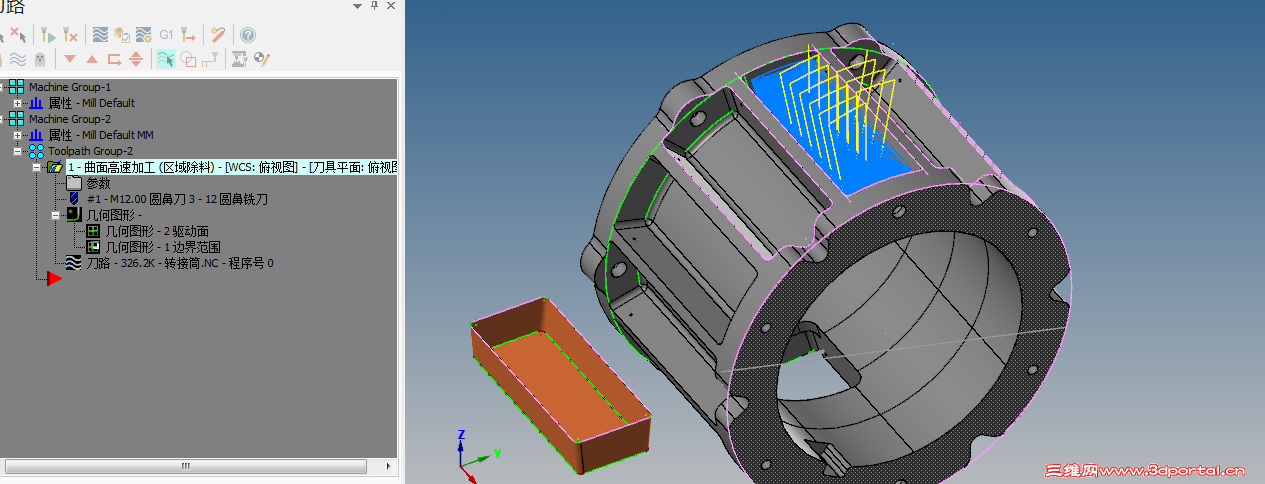Click the red insert arrow marker
1265x484 pixels.
click(54, 279)
